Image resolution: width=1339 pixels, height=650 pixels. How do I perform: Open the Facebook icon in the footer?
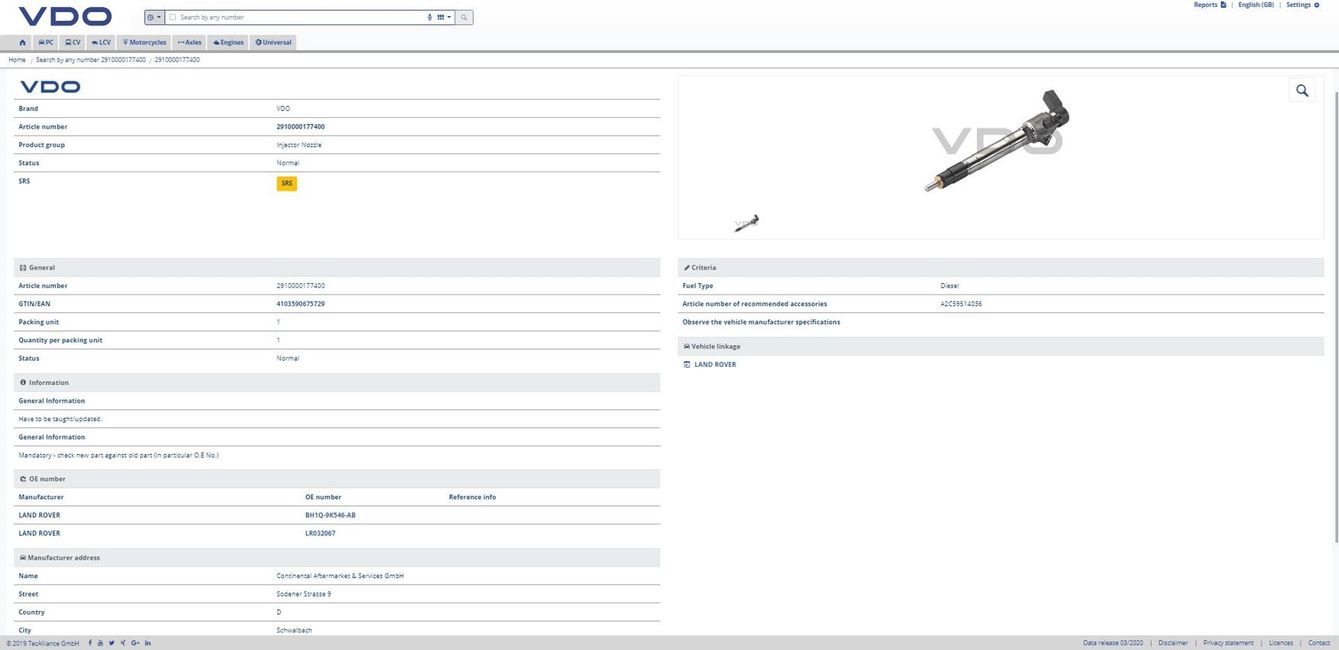(90, 643)
